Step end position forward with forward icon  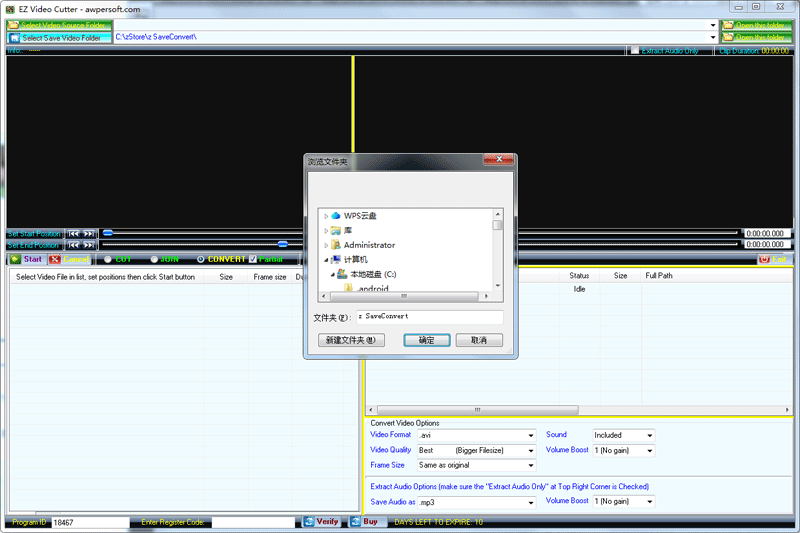pos(89,245)
